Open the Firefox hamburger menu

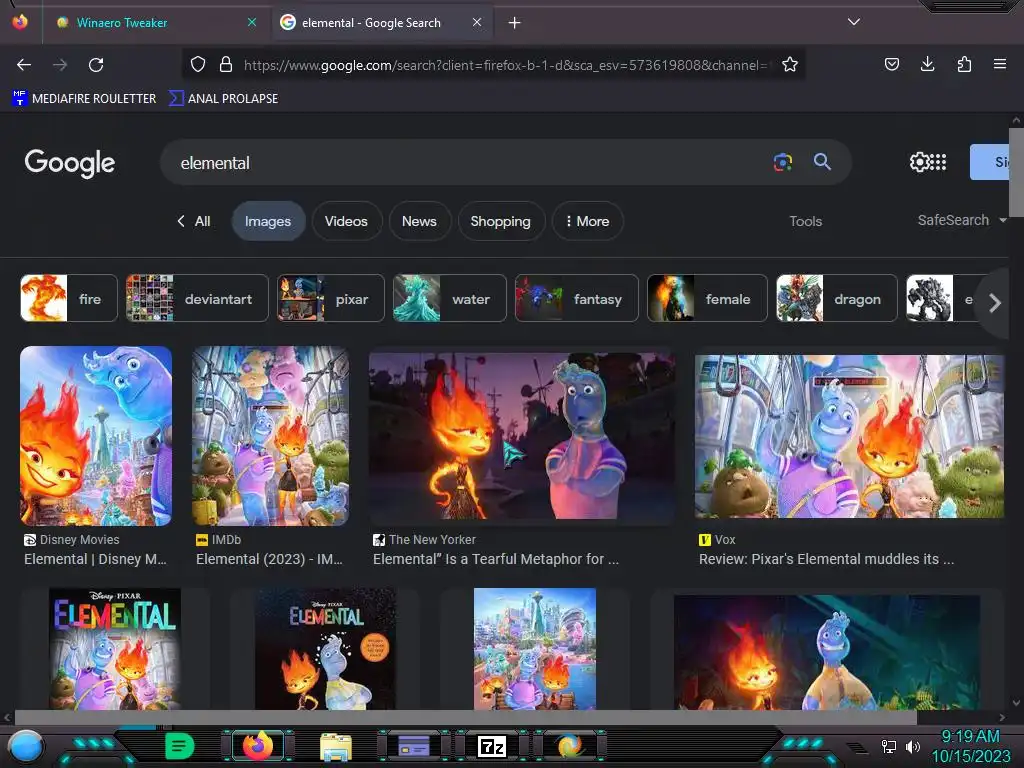[x=1000, y=64]
